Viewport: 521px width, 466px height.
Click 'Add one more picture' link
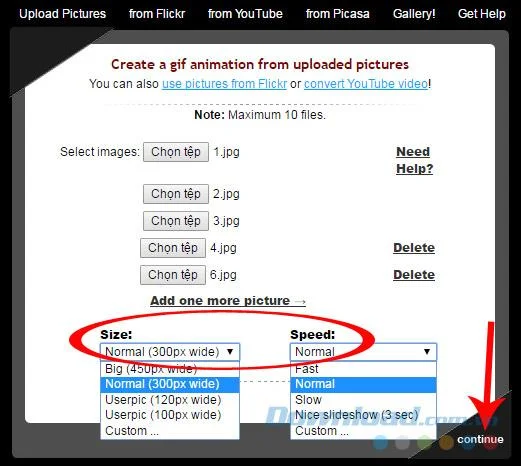(x=228, y=301)
